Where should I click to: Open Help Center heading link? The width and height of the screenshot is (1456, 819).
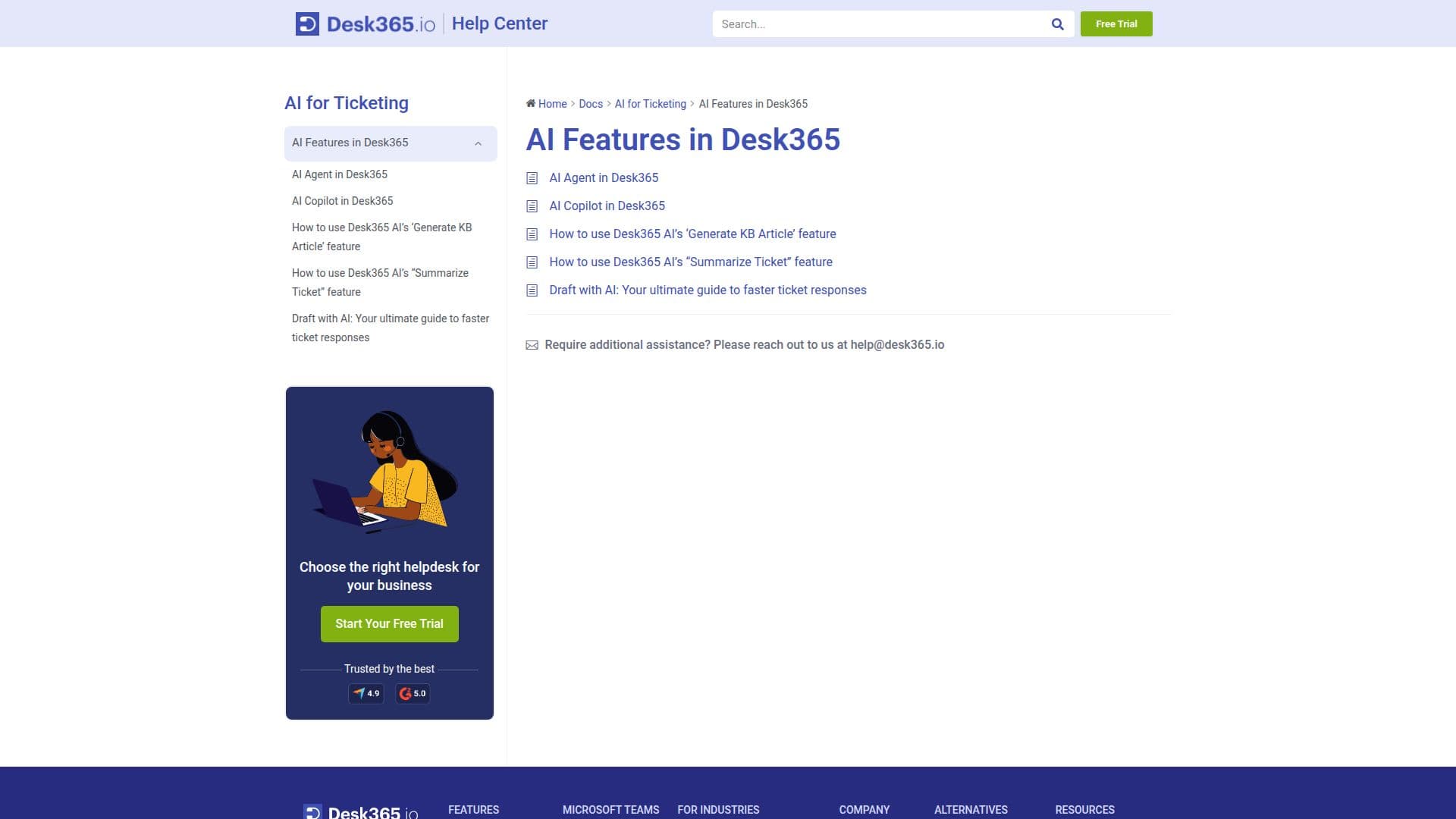[x=500, y=24]
